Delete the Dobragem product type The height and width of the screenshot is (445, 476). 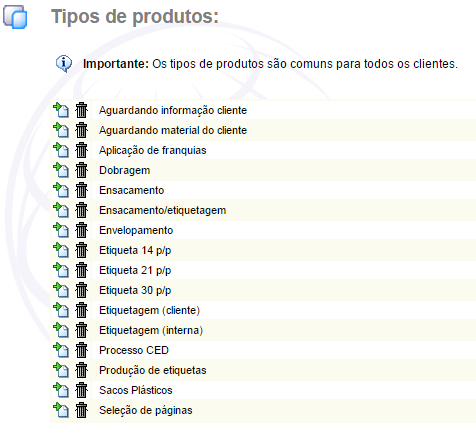[81, 170]
